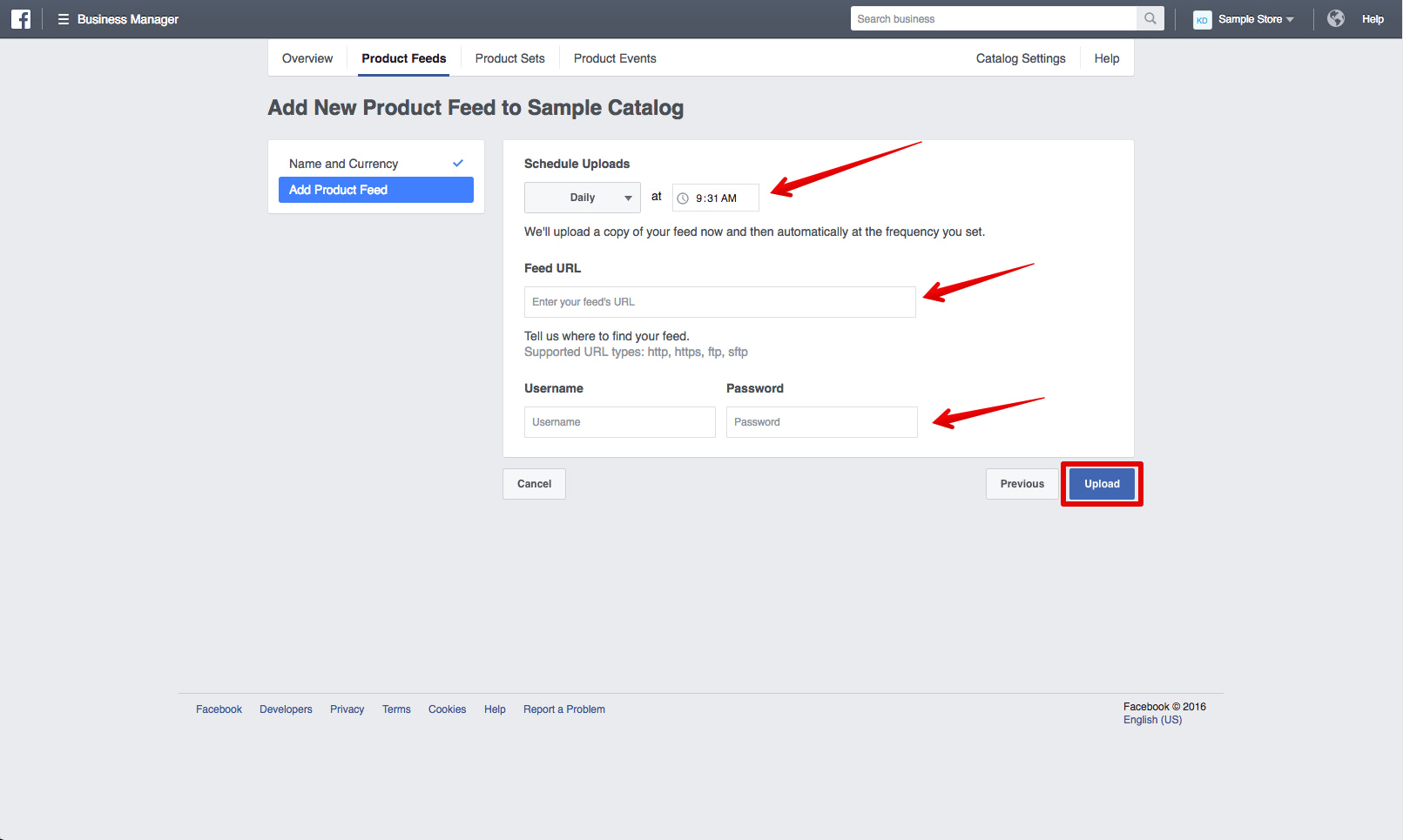
Task: Click the Feed URL input field
Action: 719,302
